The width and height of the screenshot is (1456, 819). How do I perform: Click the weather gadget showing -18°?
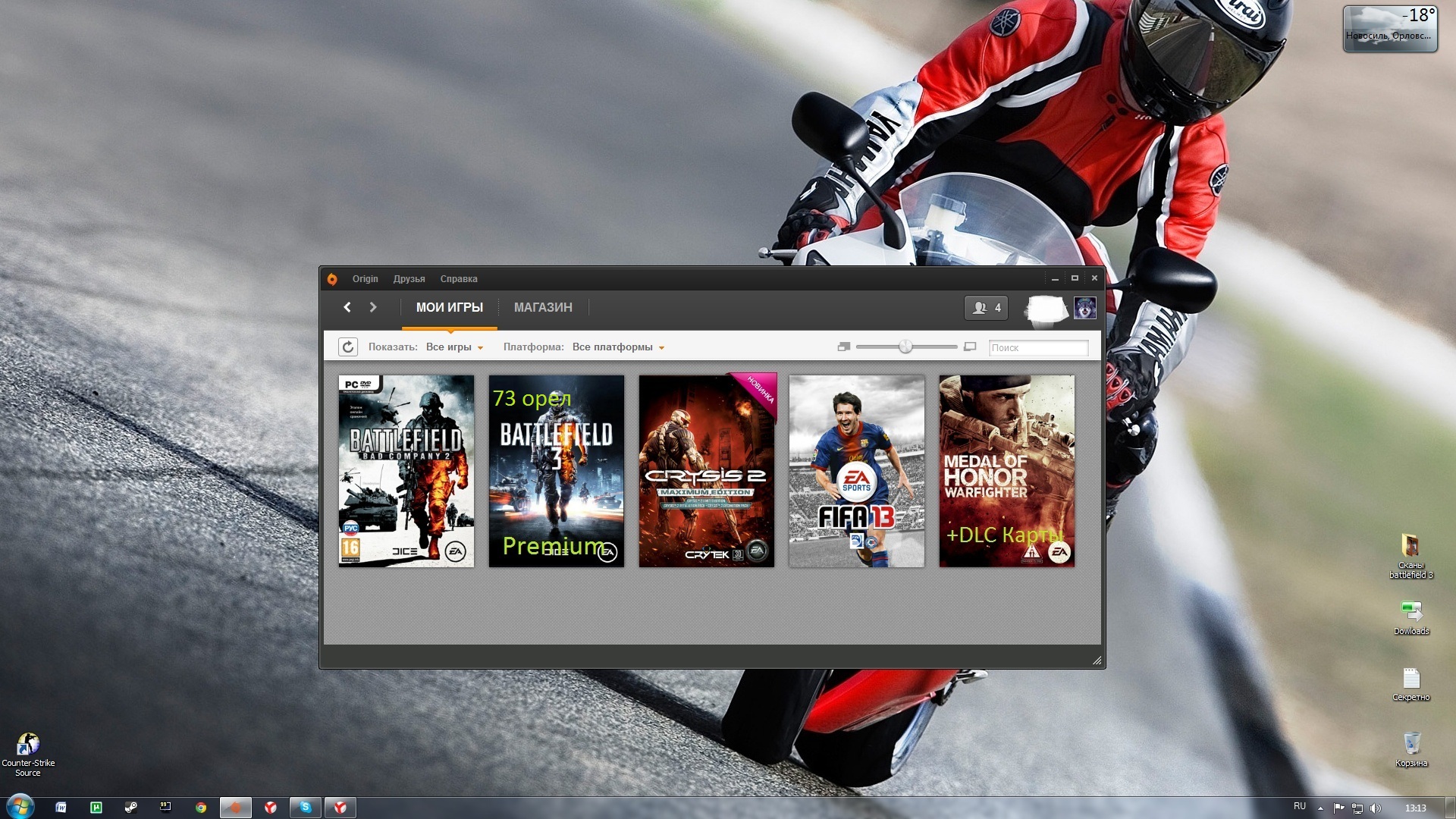pos(1390,29)
